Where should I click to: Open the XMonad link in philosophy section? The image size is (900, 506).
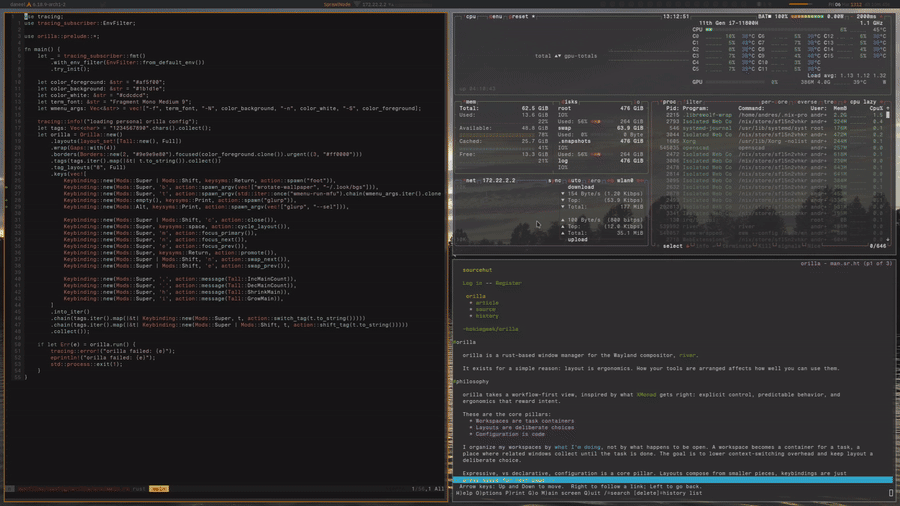[x=646, y=395]
